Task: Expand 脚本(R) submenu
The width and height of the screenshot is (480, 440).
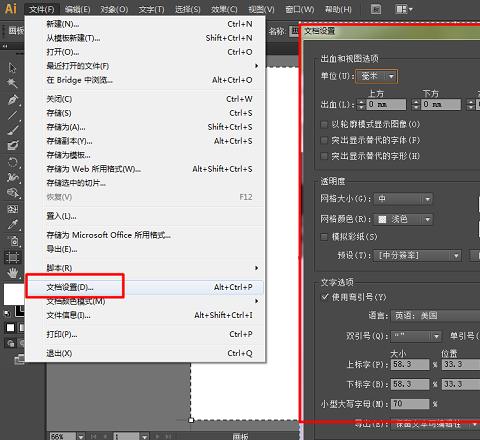Action: [x=145, y=268]
